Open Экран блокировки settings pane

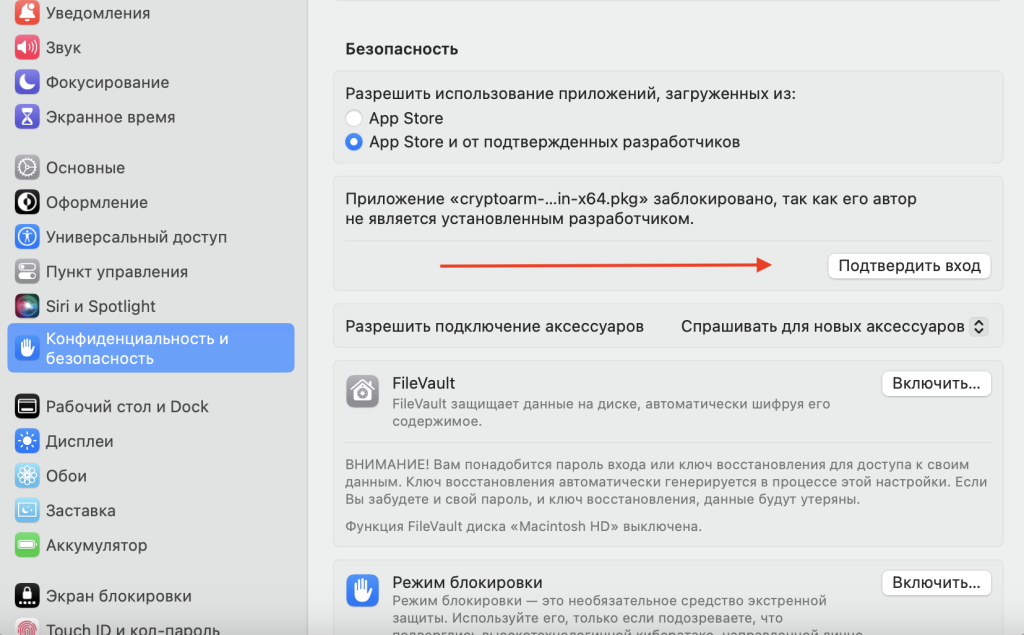[151, 596]
